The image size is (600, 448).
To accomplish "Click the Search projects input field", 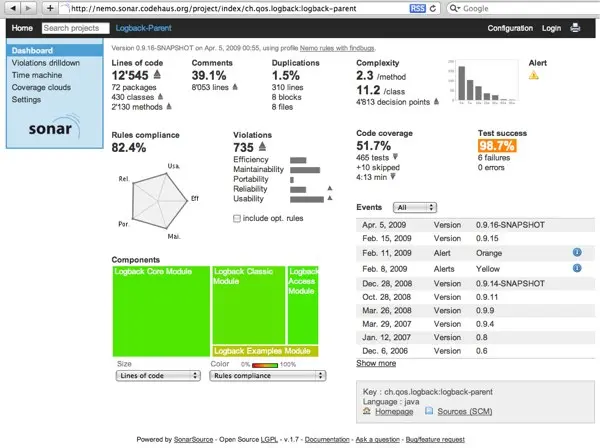I will [75, 28].
